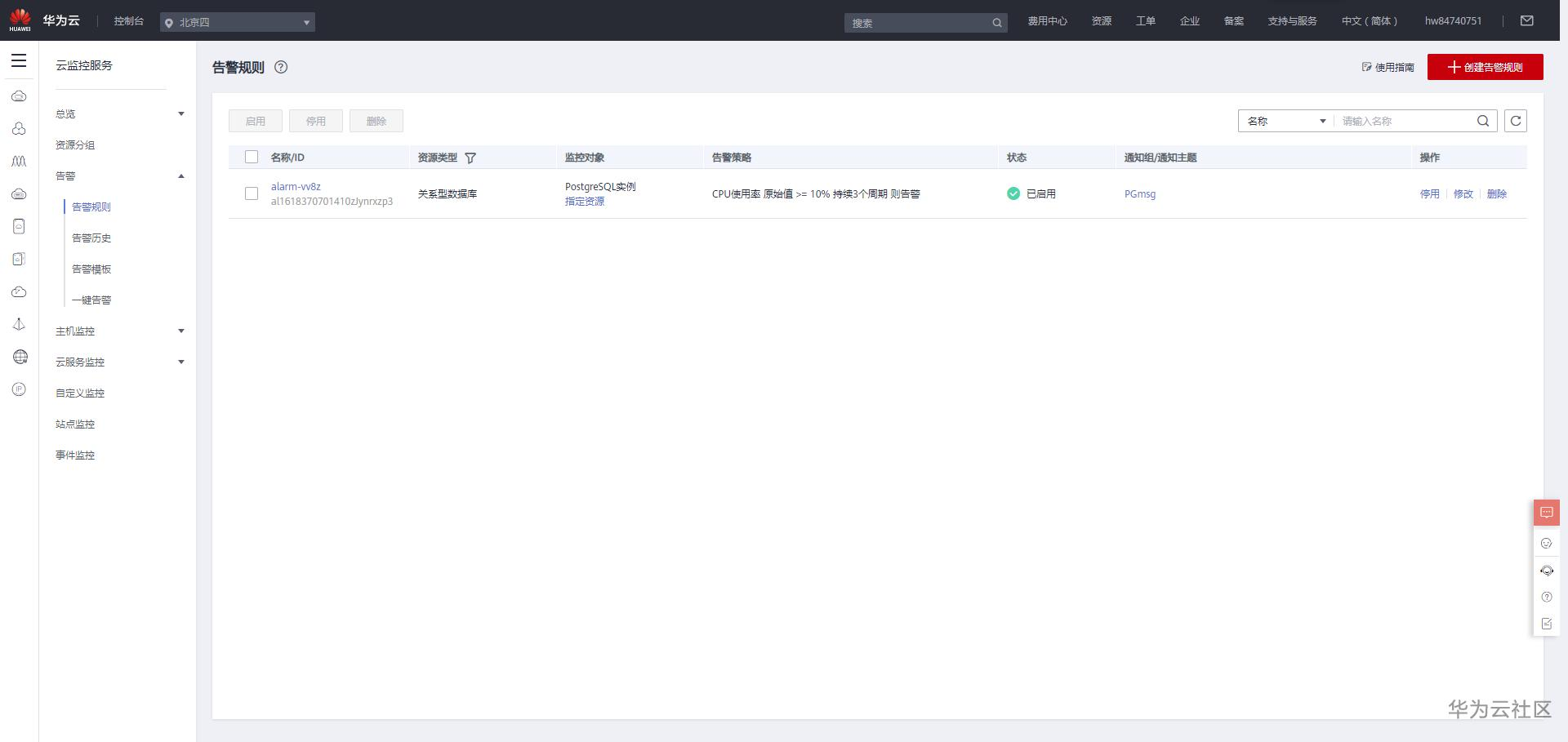Open the headset customer service floating icon
This screenshot has height=742, width=1568.
pyautogui.click(x=1547, y=571)
